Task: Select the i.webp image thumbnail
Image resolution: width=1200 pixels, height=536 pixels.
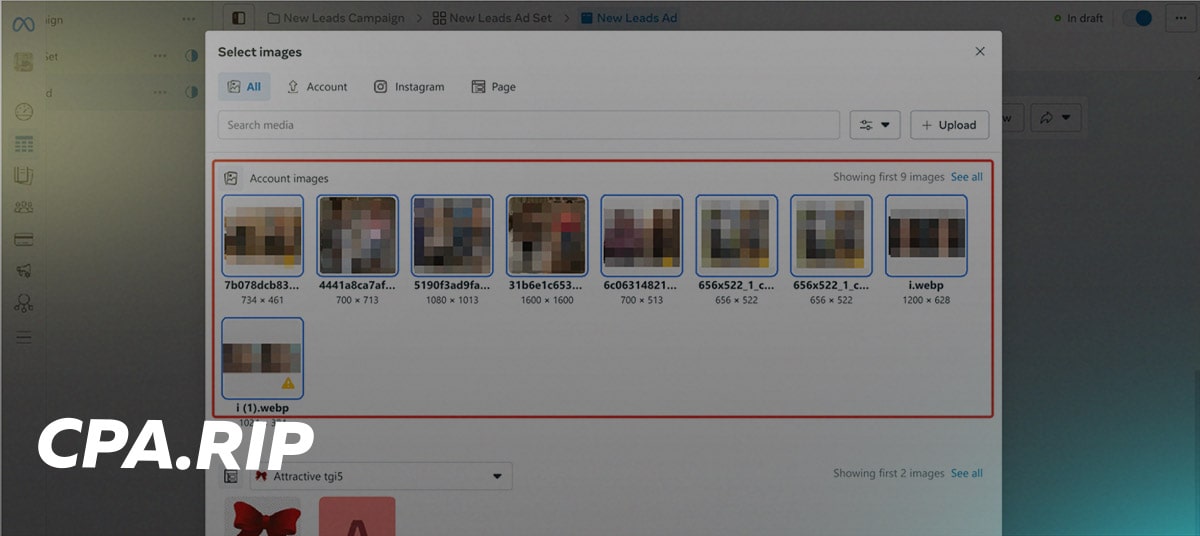Action: point(926,235)
